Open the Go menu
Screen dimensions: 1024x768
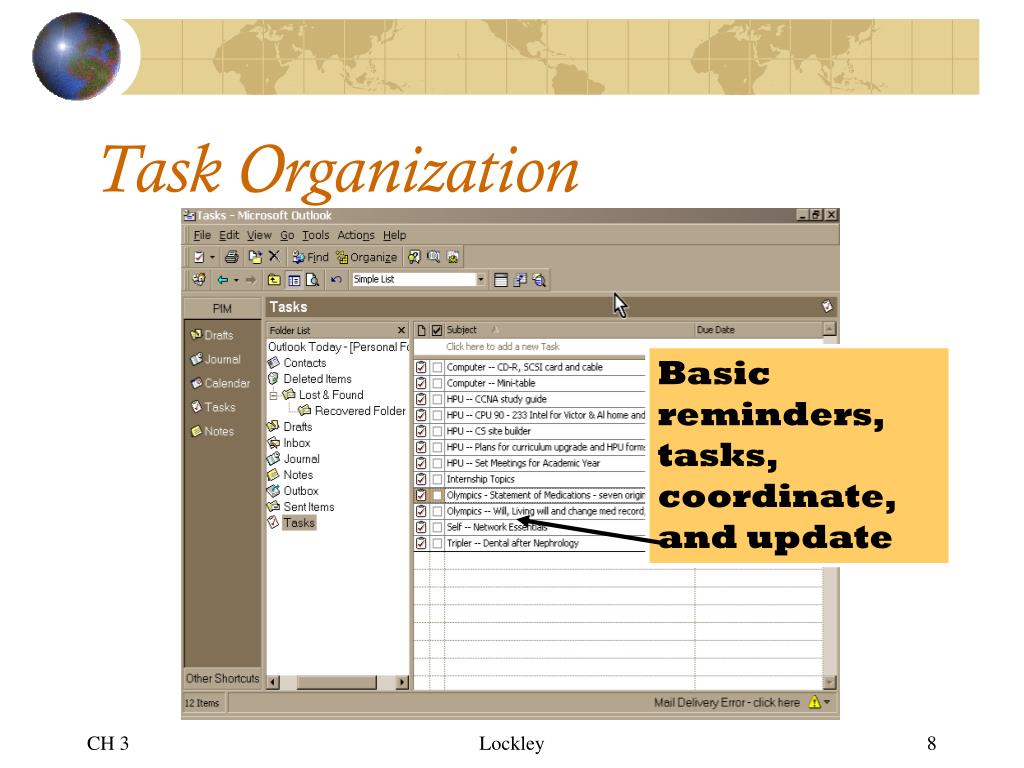(x=287, y=235)
